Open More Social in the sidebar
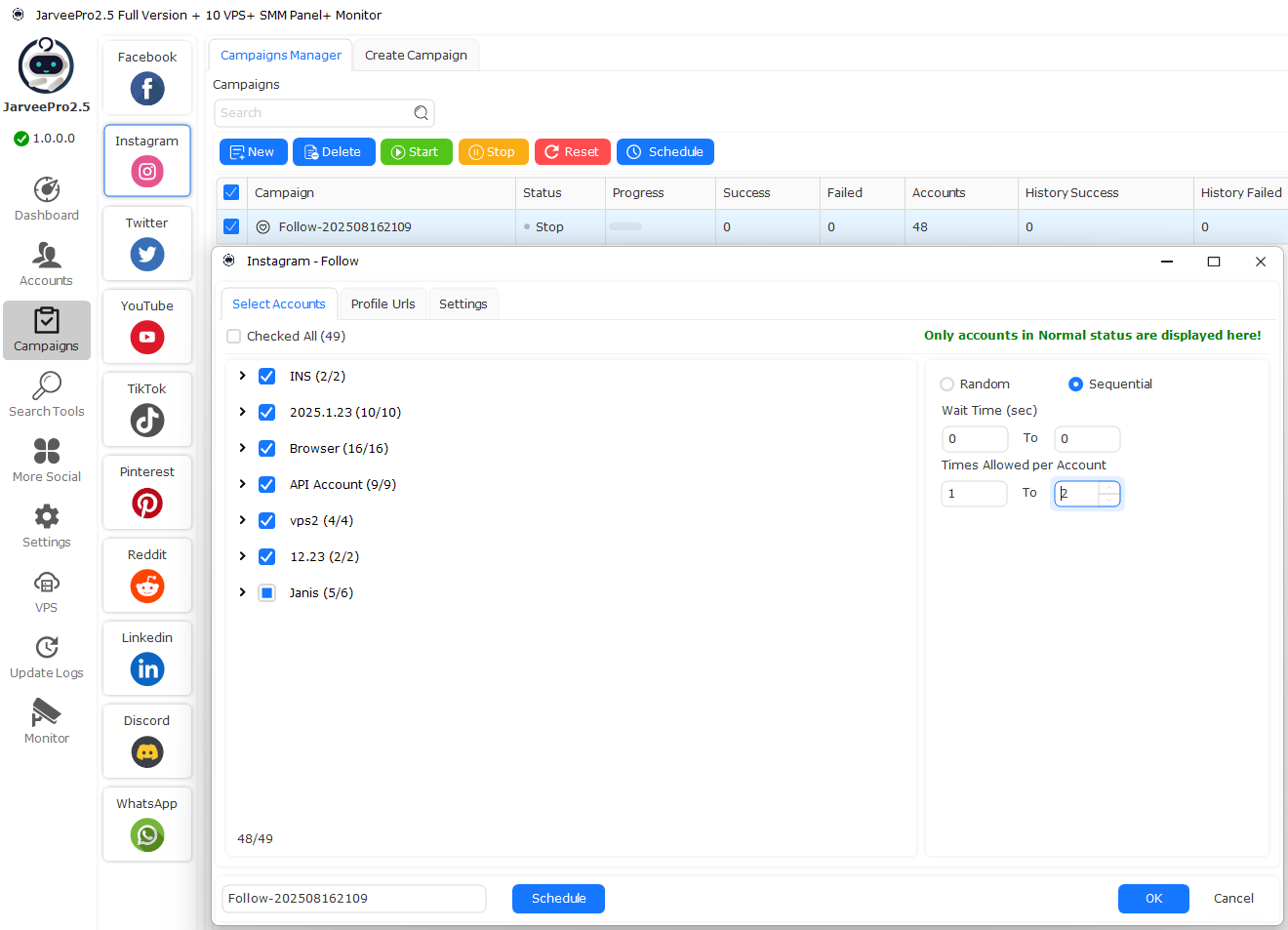 (x=47, y=461)
